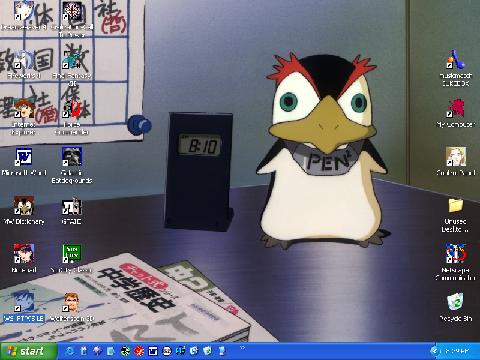This screenshot has width=480, height=360.
Task: Click the system tray clock
Action: (x=458, y=351)
